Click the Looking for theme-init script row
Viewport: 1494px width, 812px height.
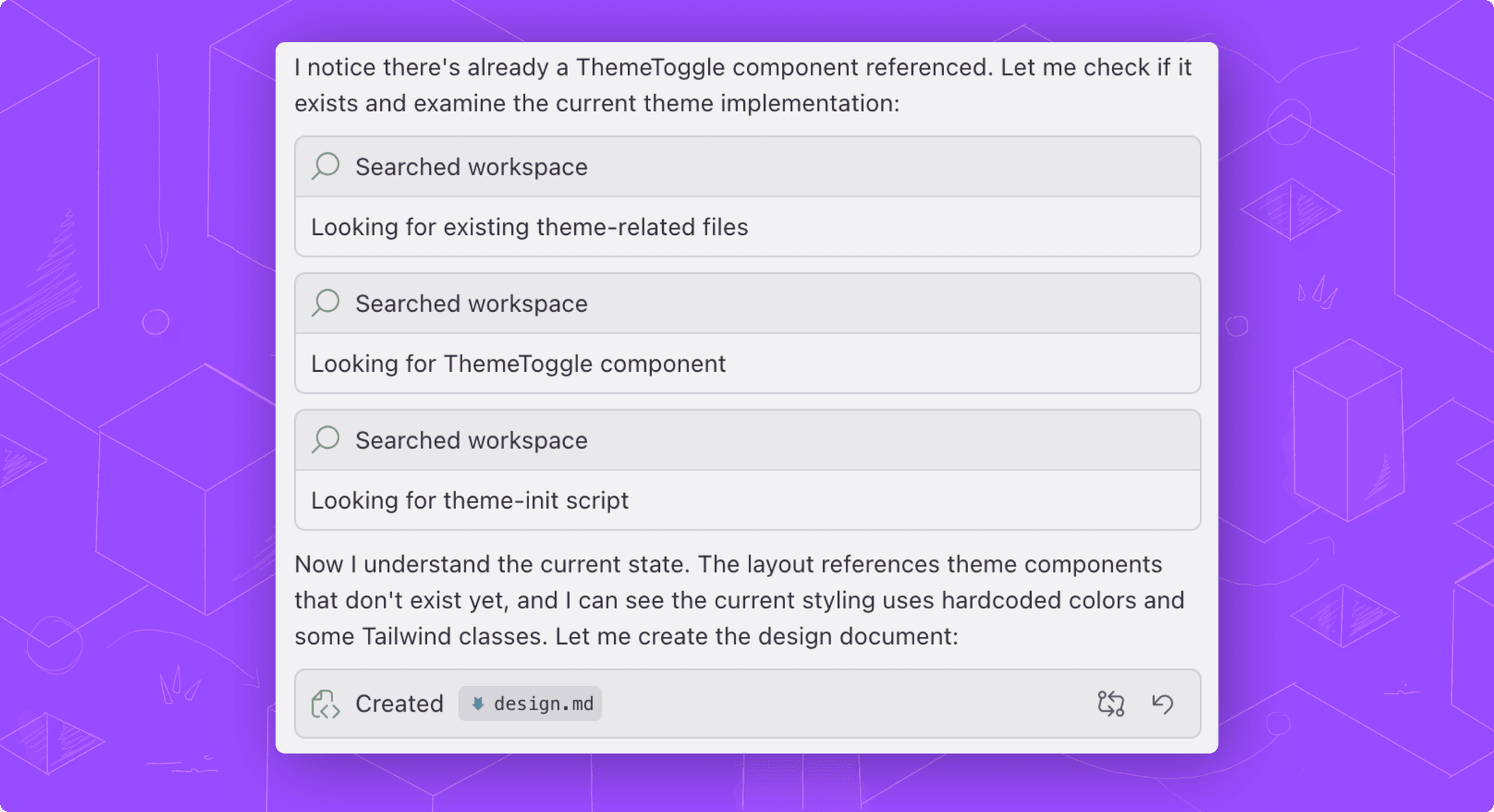pos(469,500)
